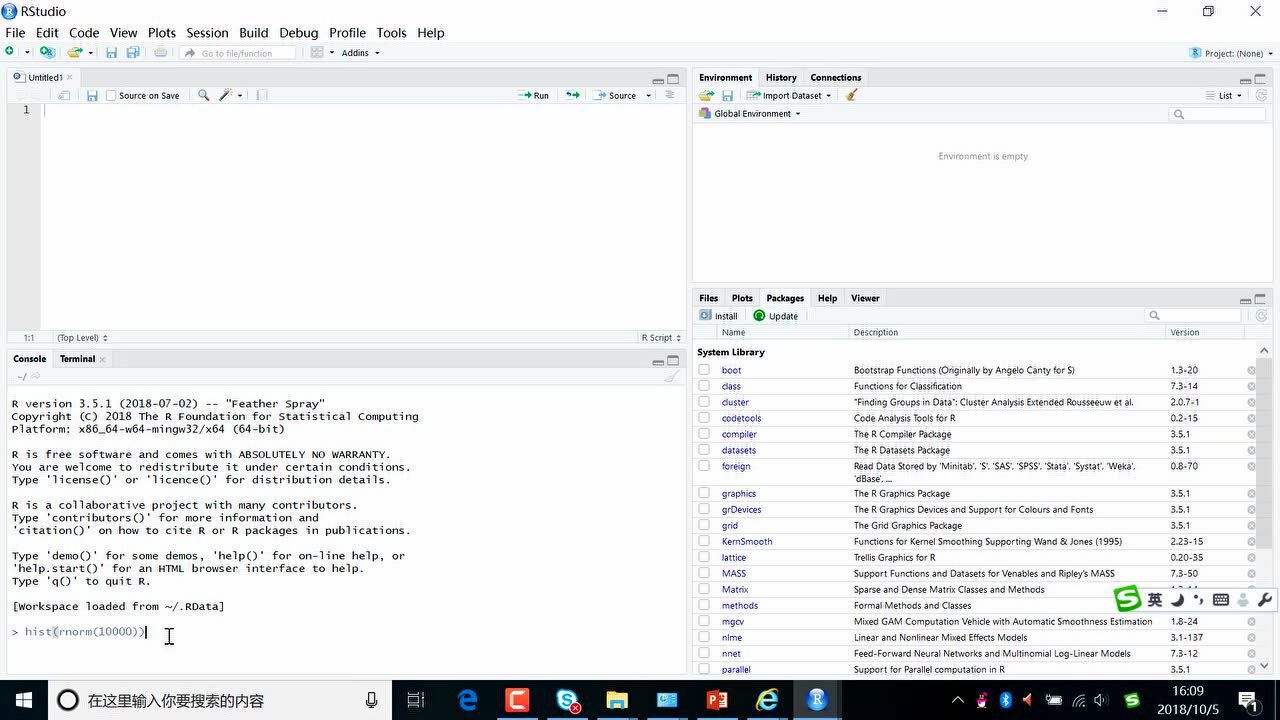
Task: Click the create new project icon
Action: tap(46, 53)
